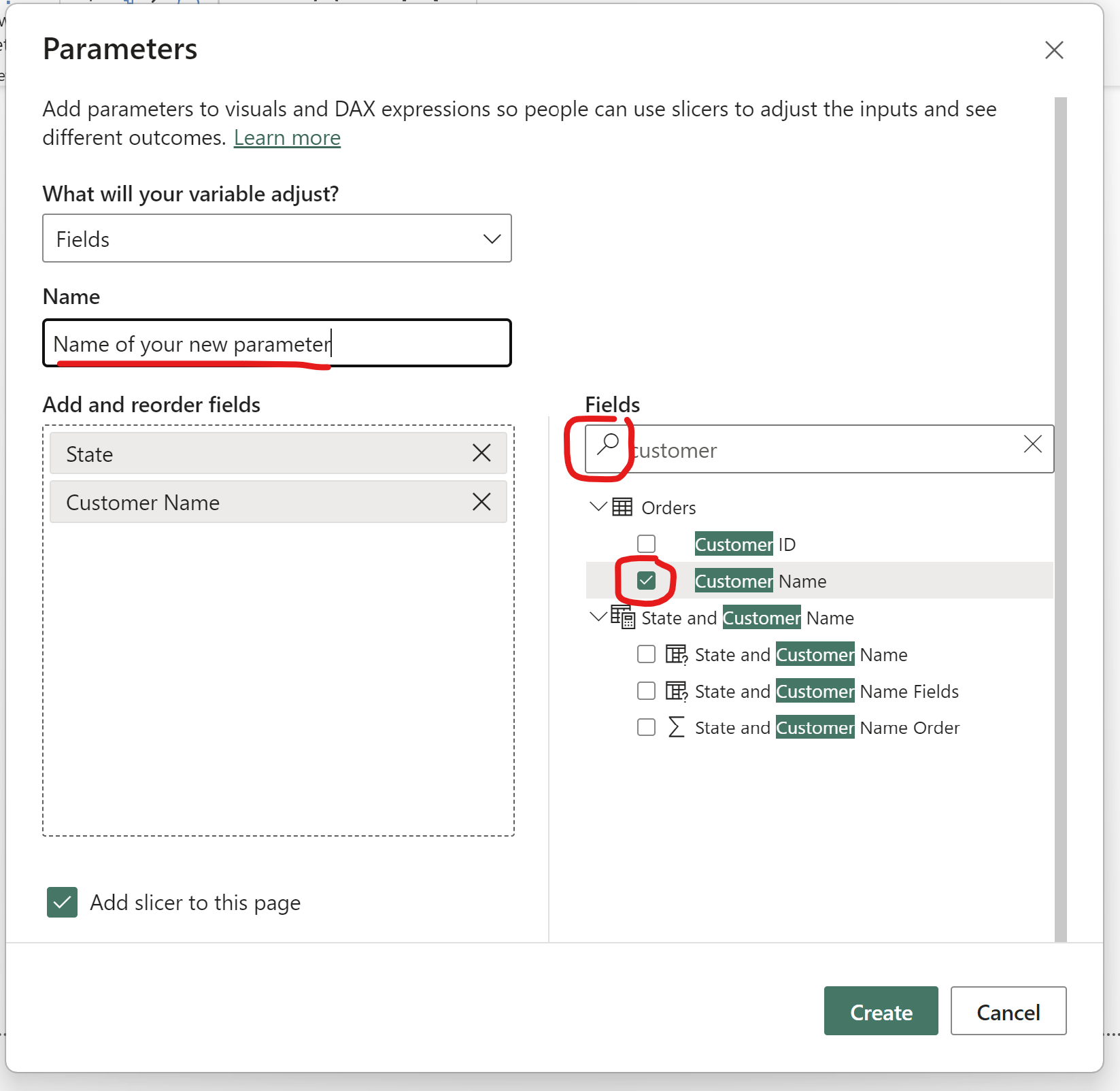This screenshot has width=1120, height=1091.
Task: Clear the customer search text
Action: pyautogui.click(x=1032, y=445)
